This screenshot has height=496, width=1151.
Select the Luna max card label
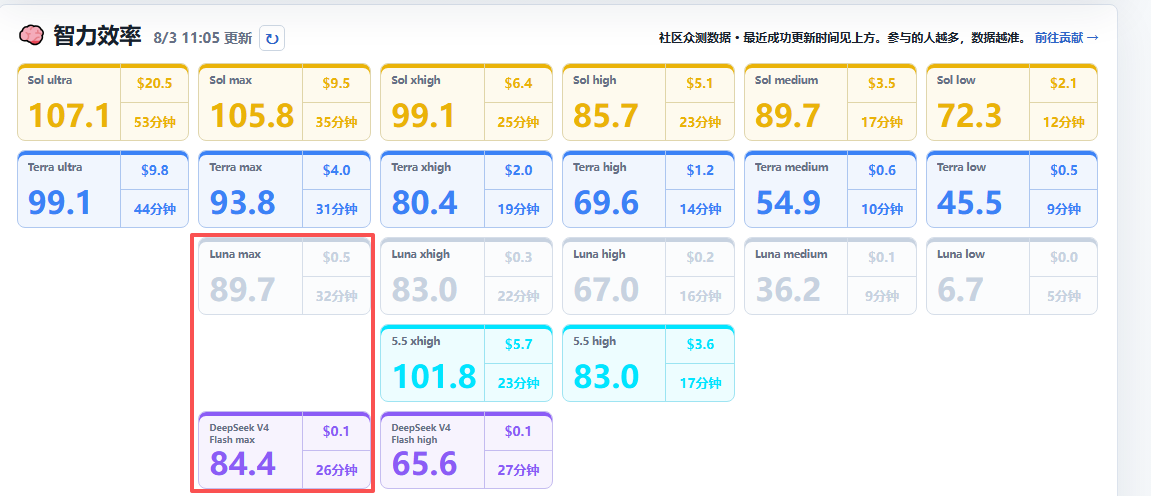click(x=235, y=254)
